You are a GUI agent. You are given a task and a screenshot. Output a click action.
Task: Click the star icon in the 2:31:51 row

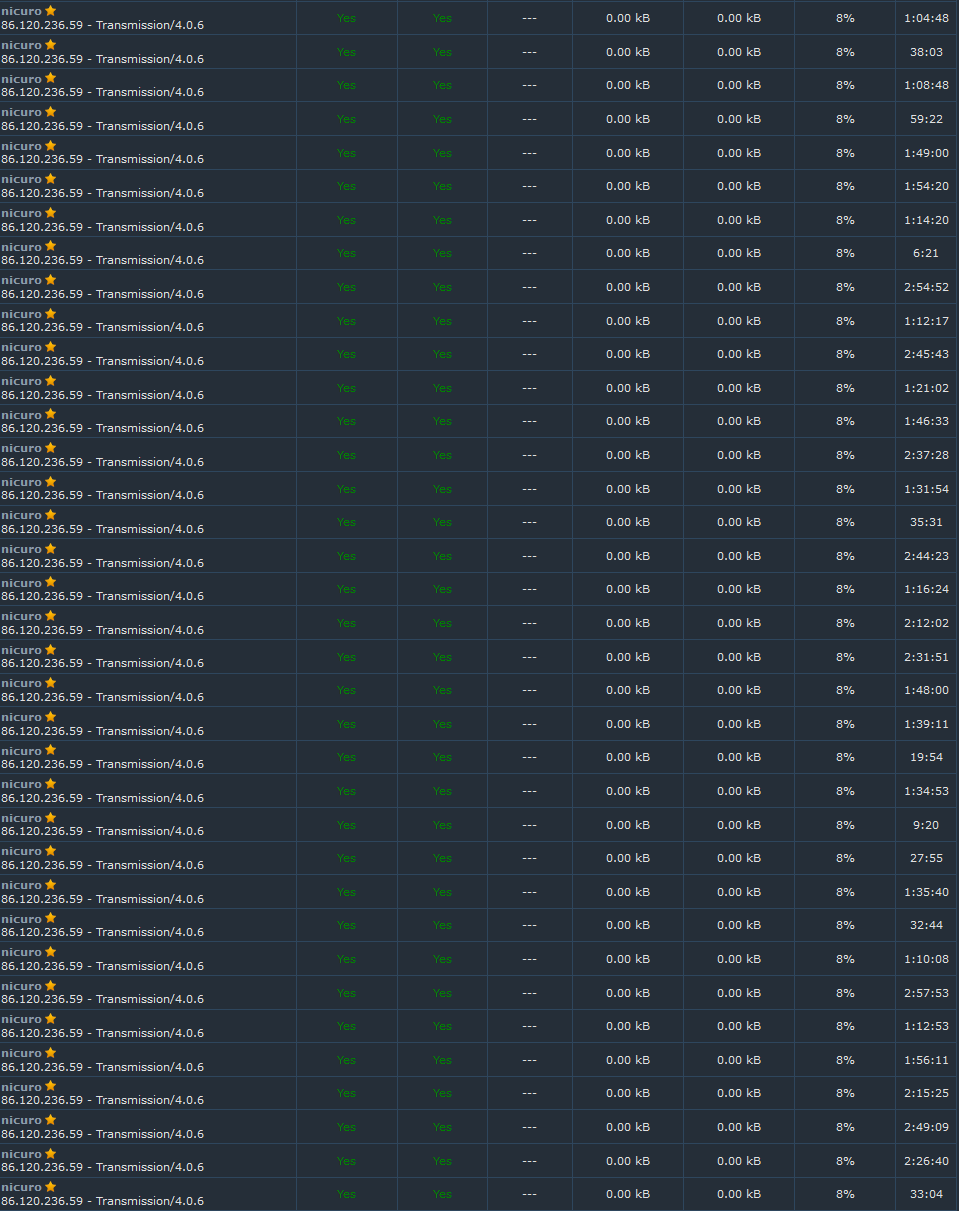(50, 649)
